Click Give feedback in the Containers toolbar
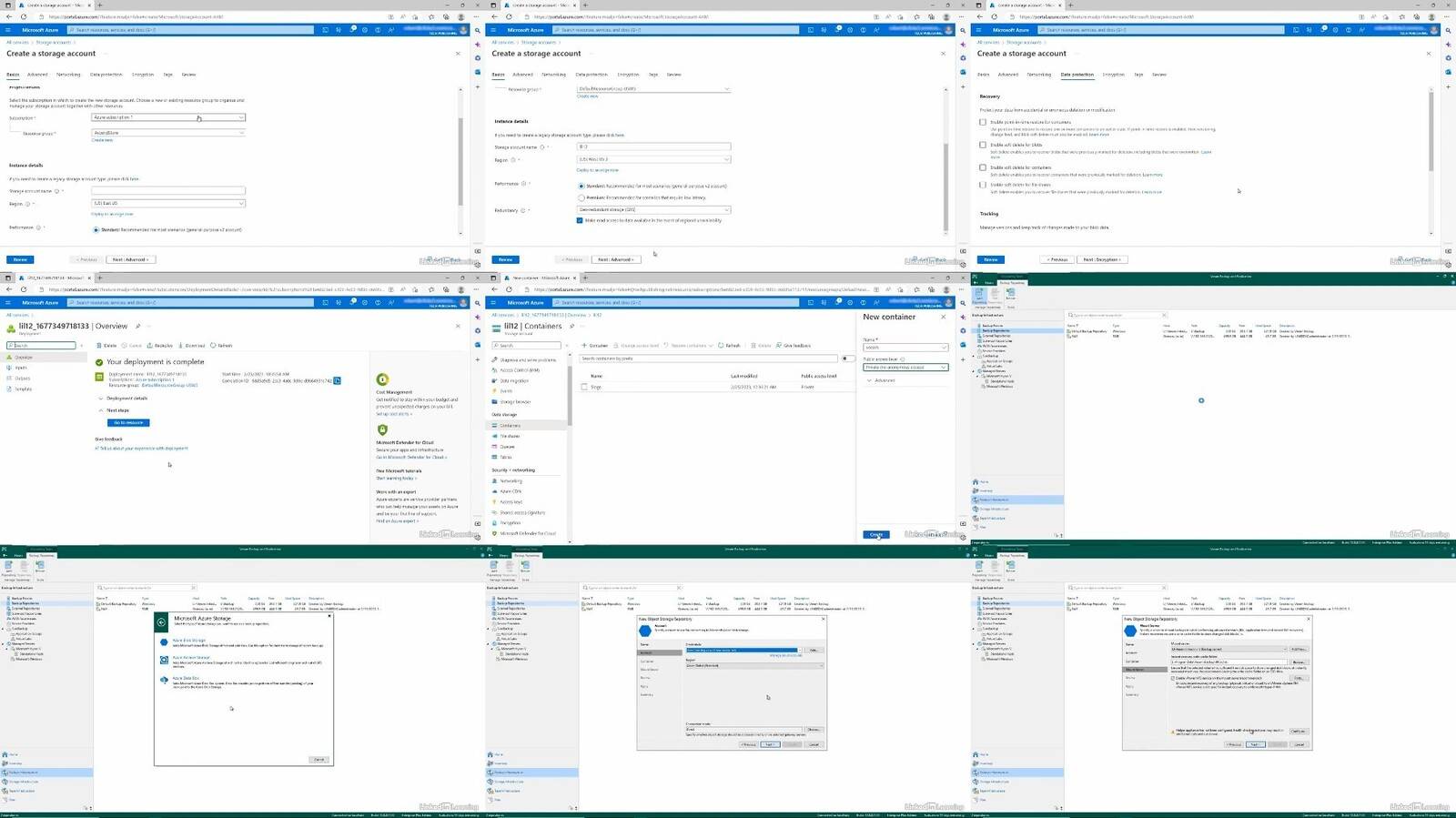 point(794,346)
